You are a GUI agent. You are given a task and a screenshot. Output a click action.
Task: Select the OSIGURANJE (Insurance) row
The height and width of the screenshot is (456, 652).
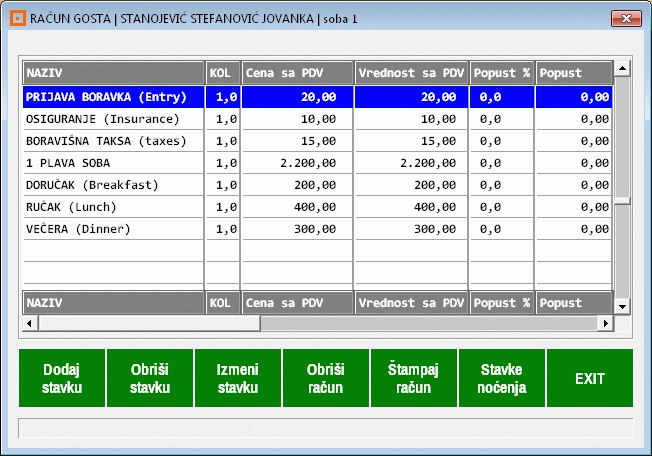pos(318,119)
